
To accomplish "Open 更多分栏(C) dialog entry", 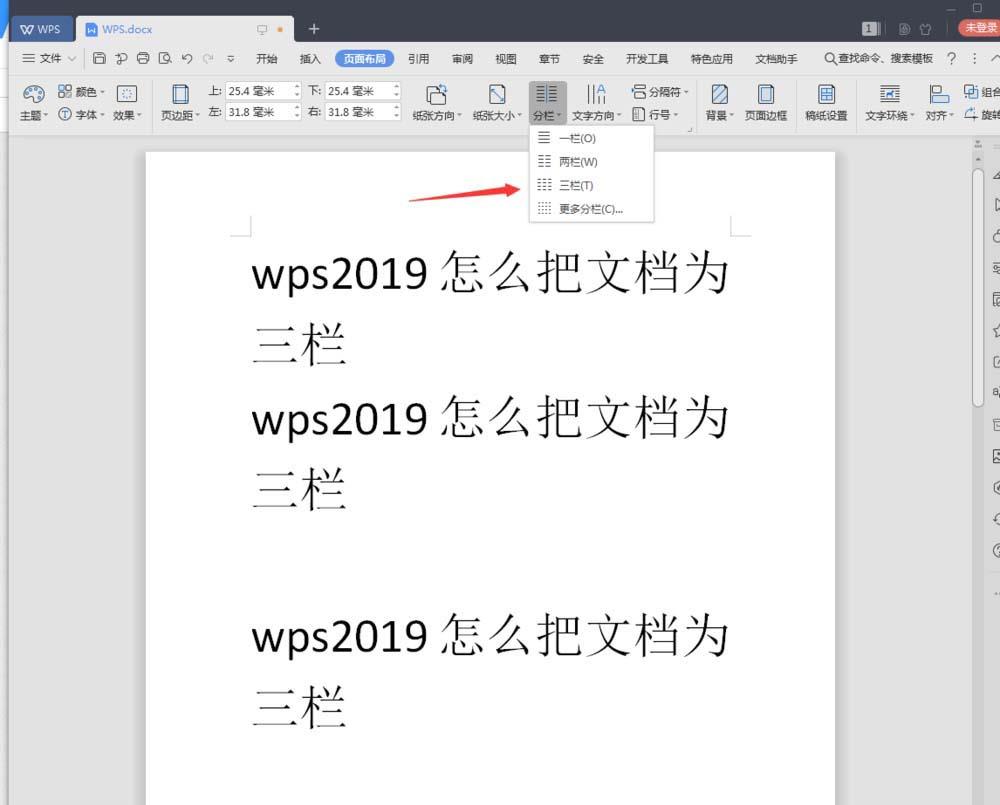I will [590, 208].
